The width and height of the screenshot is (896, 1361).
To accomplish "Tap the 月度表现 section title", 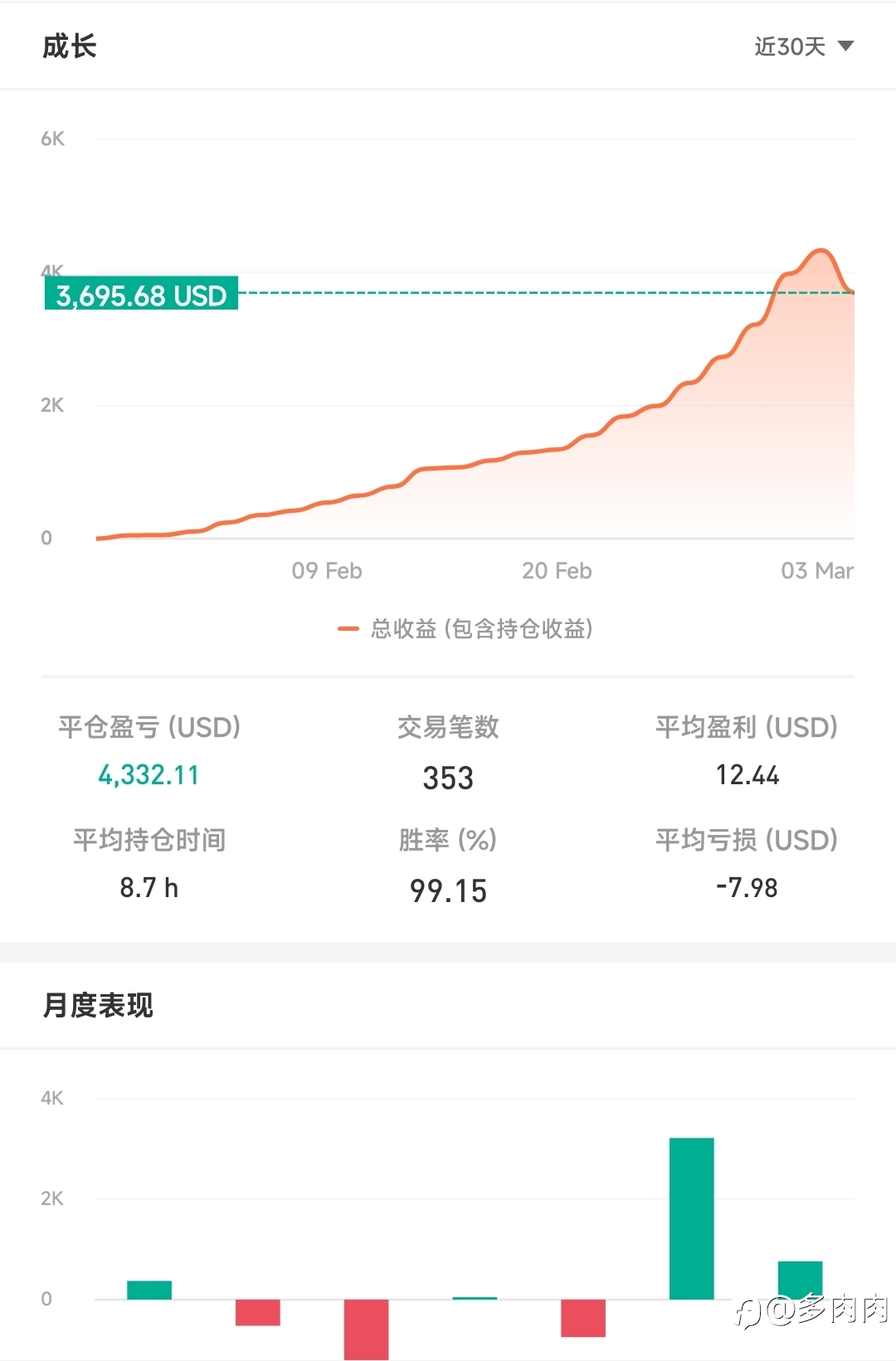I will [x=98, y=1006].
